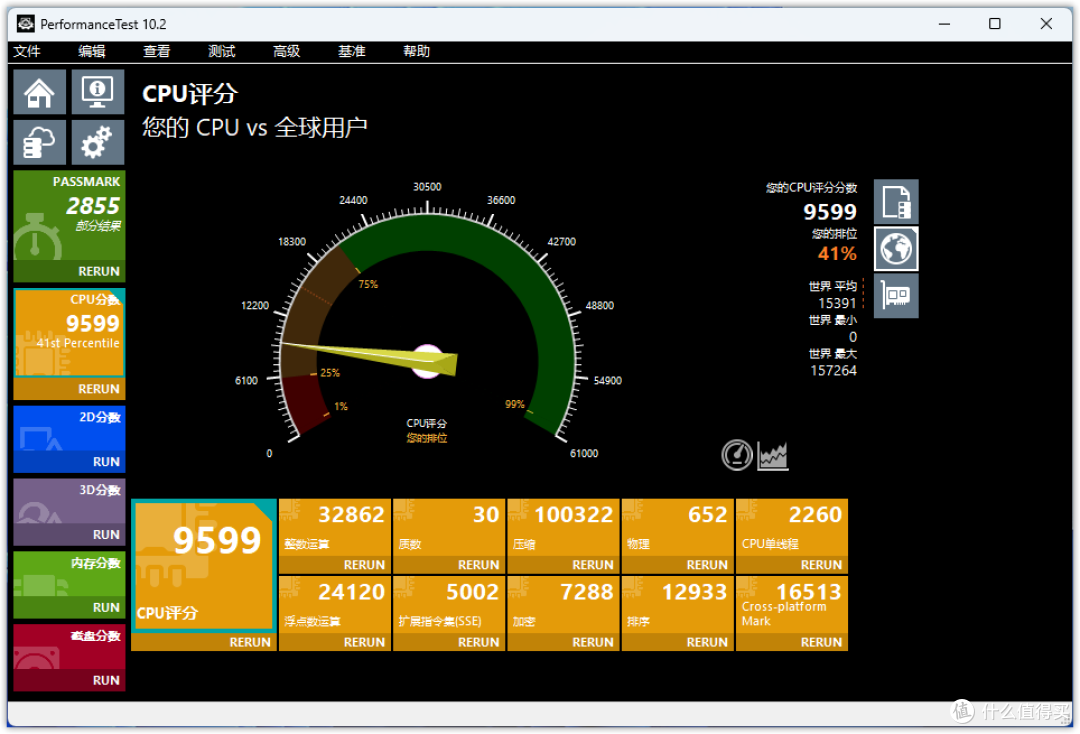Open the 查看 menu

coord(157,52)
